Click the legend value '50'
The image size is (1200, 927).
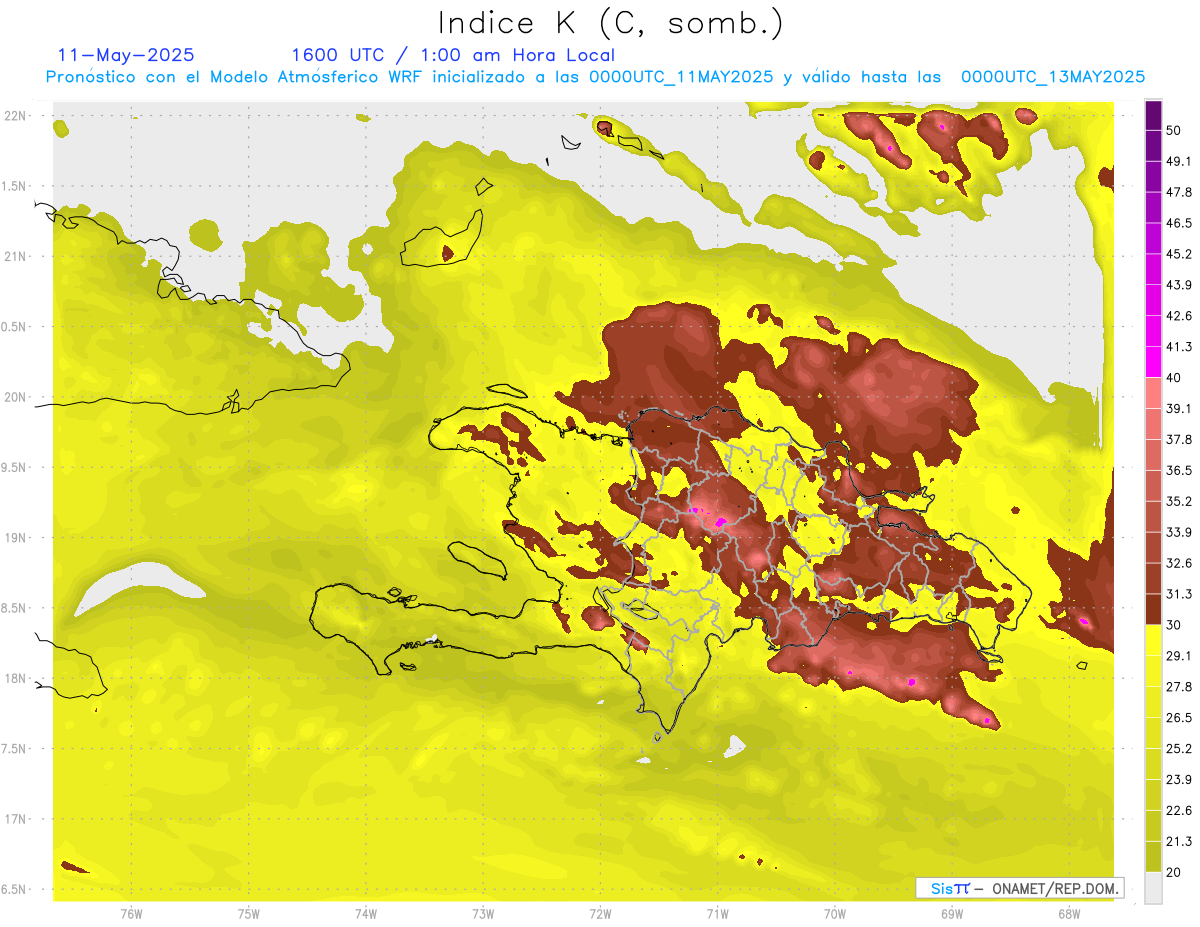(1174, 130)
